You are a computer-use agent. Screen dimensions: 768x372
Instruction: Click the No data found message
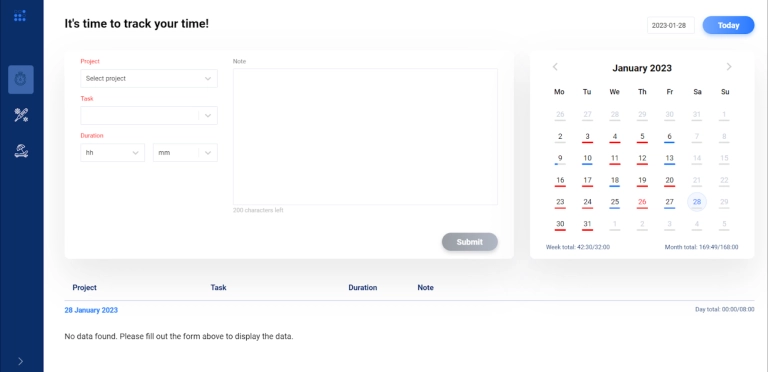click(x=179, y=337)
